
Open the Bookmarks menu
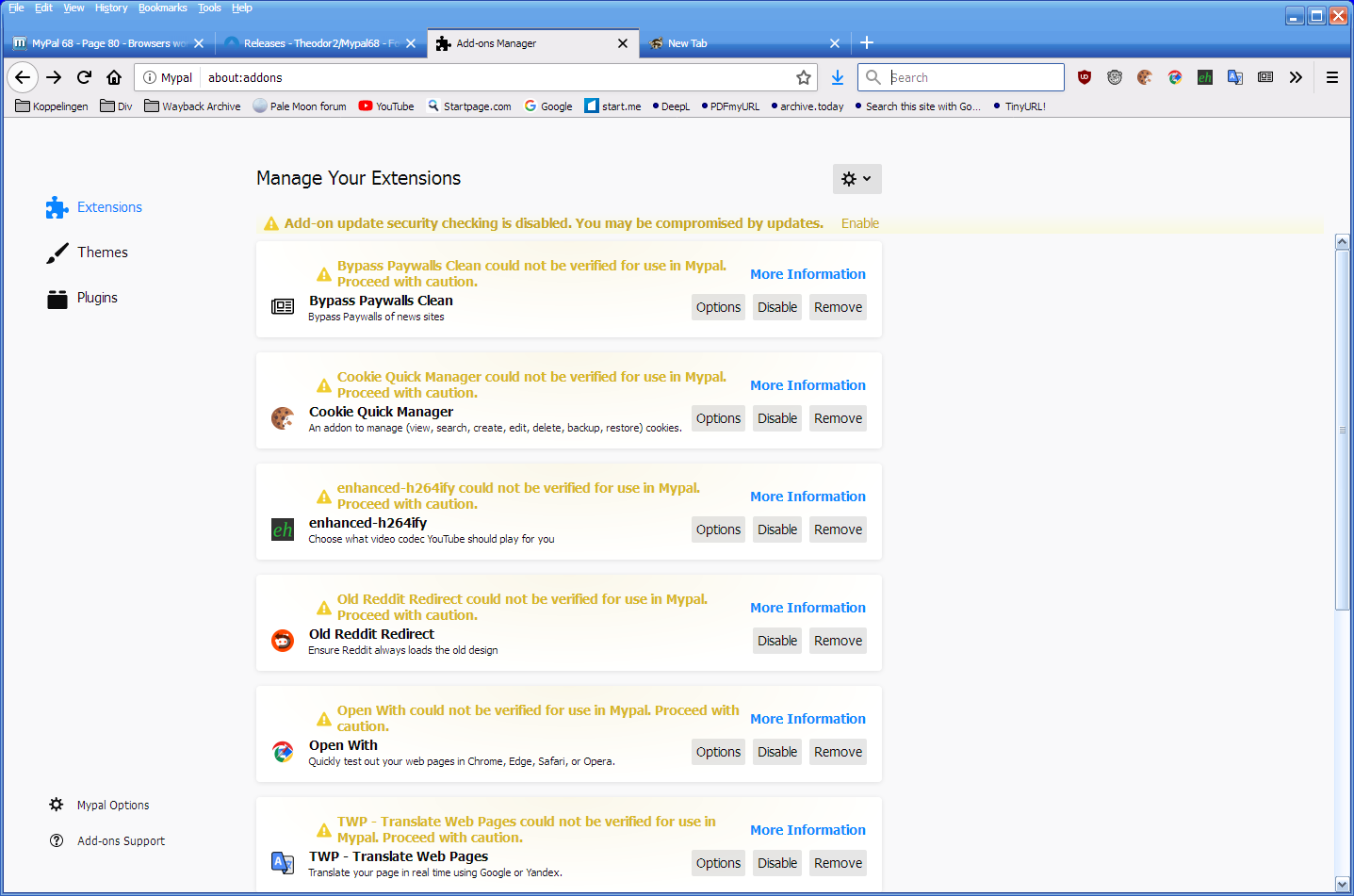[x=162, y=8]
